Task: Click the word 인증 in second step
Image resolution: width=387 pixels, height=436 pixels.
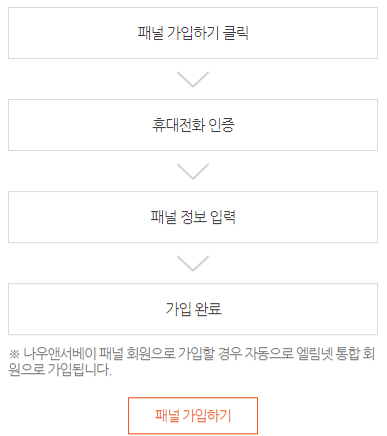Action: [221, 125]
